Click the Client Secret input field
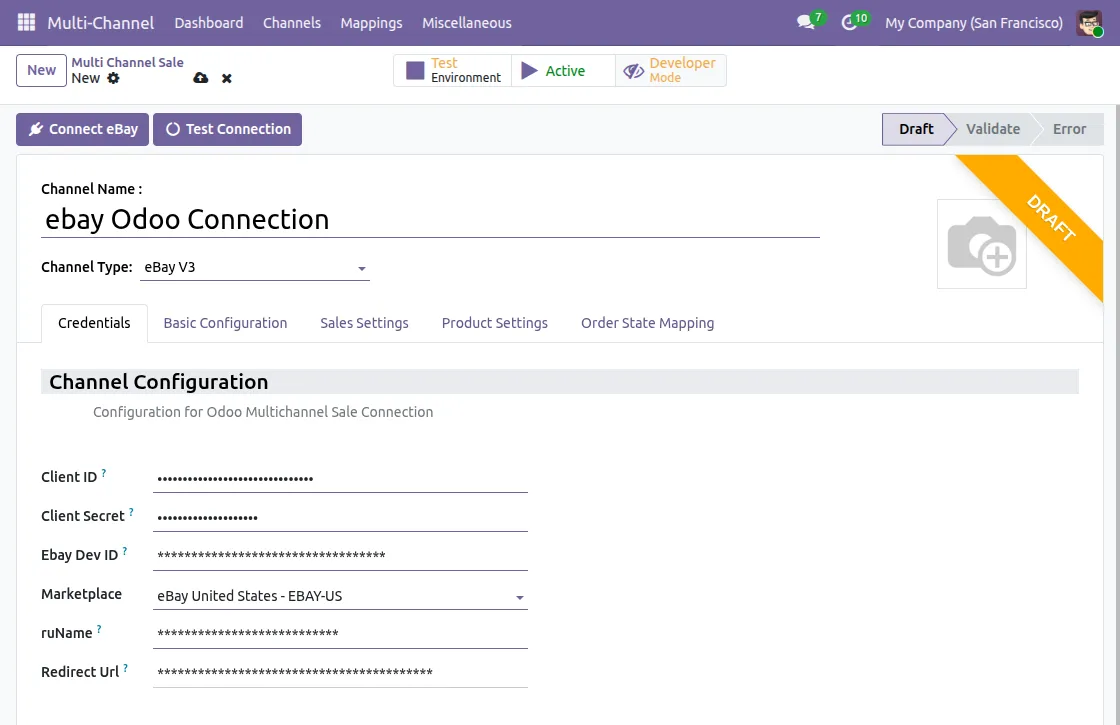This screenshot has width=1120, height=725. [x=341, y=518]
